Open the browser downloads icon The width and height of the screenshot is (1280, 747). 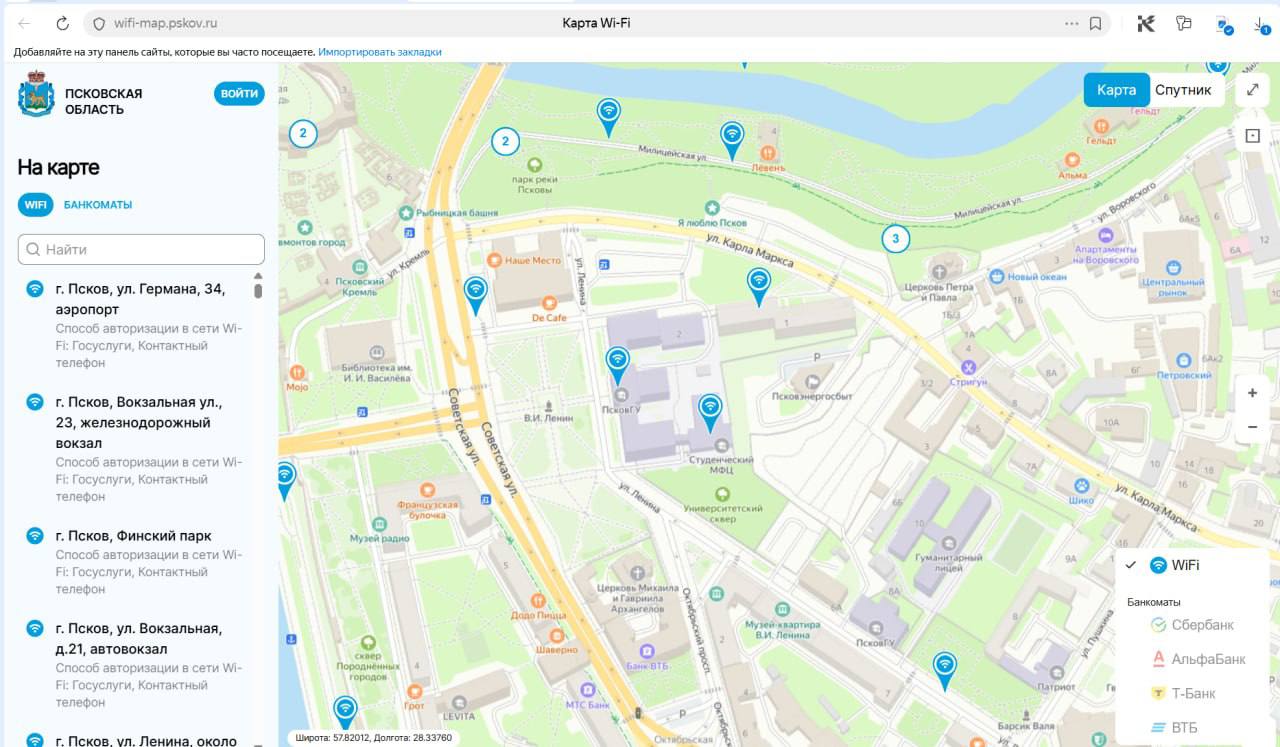click(x=1262, y=23)
